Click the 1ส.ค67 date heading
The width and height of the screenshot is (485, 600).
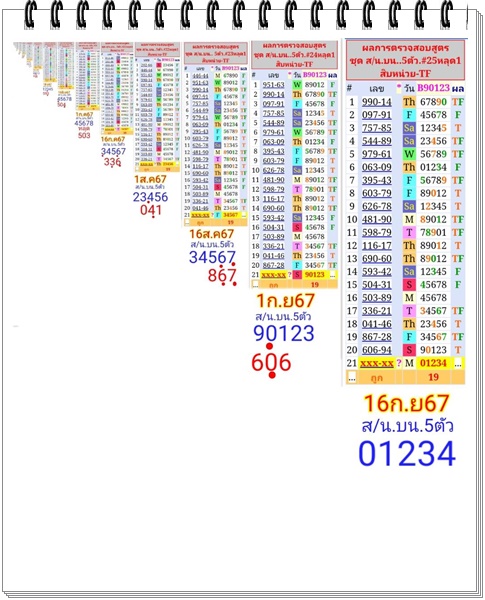click(x=150, y=179)
